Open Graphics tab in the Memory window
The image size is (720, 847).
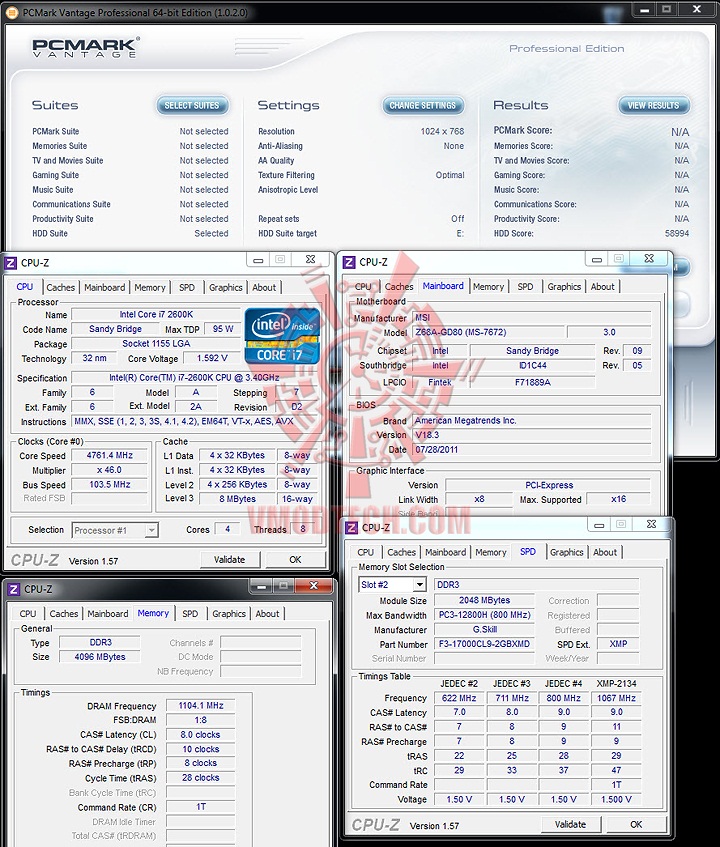(229, 614)
